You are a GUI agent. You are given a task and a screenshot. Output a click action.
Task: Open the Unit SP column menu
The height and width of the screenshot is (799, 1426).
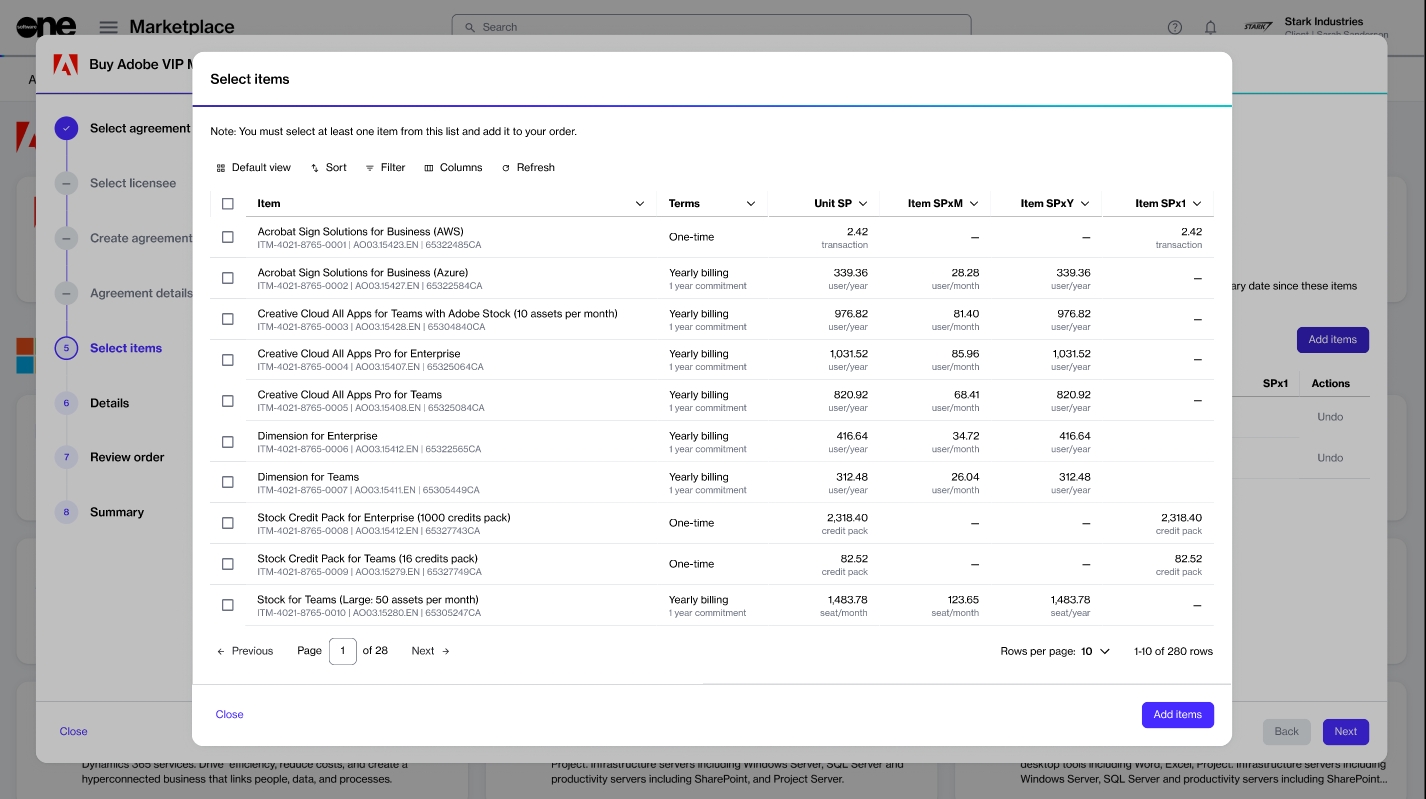863,204
